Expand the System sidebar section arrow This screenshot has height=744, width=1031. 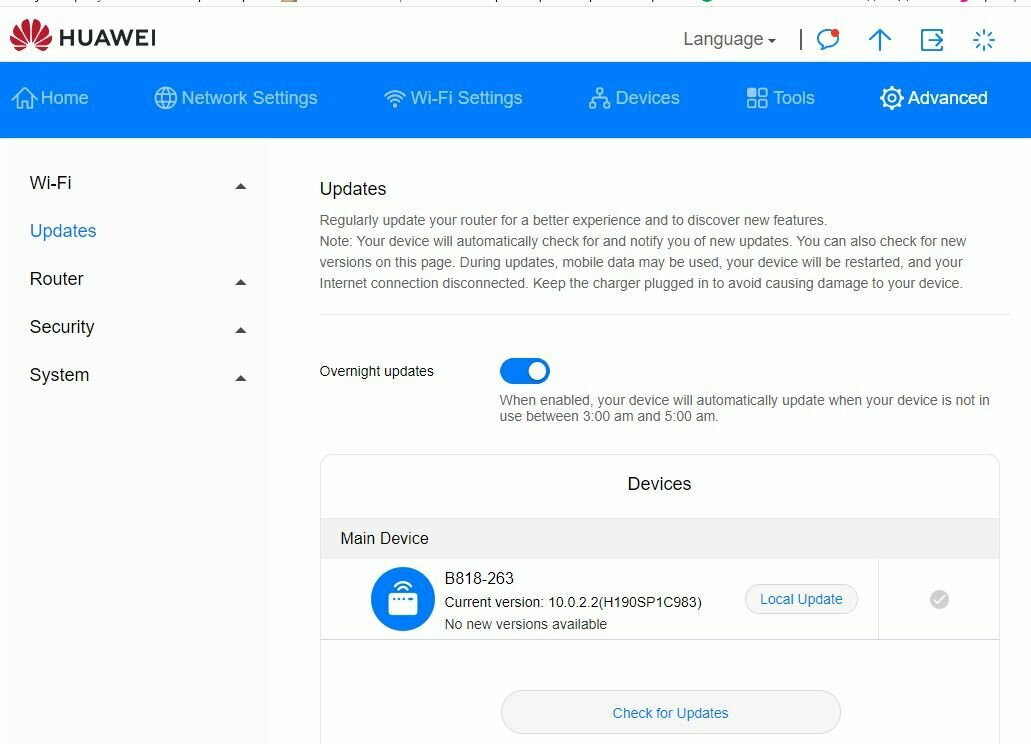[x=241, y=378]
